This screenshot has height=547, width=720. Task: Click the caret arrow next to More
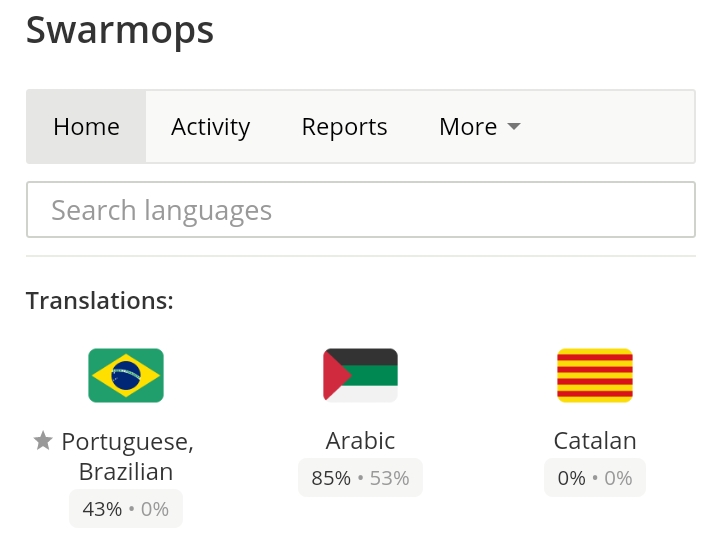514,126
